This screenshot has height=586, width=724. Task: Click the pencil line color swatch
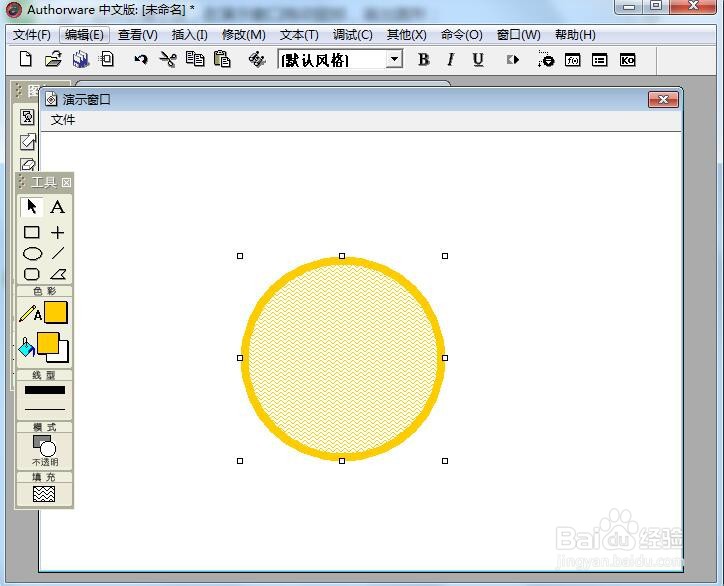pyautogui.click(x=56, y=313)
